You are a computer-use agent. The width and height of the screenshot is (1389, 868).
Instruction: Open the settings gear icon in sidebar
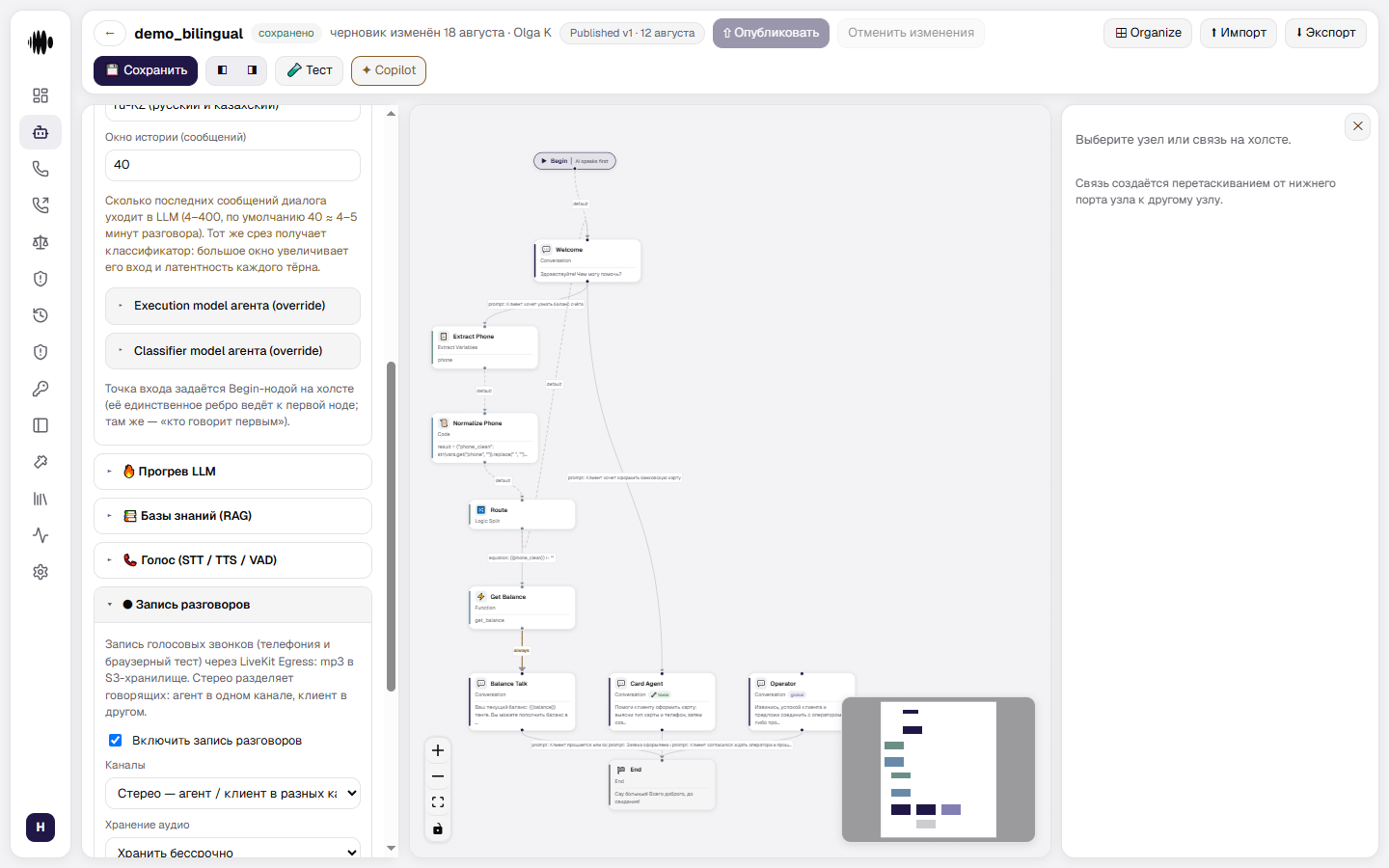click(x=41, y=572)
